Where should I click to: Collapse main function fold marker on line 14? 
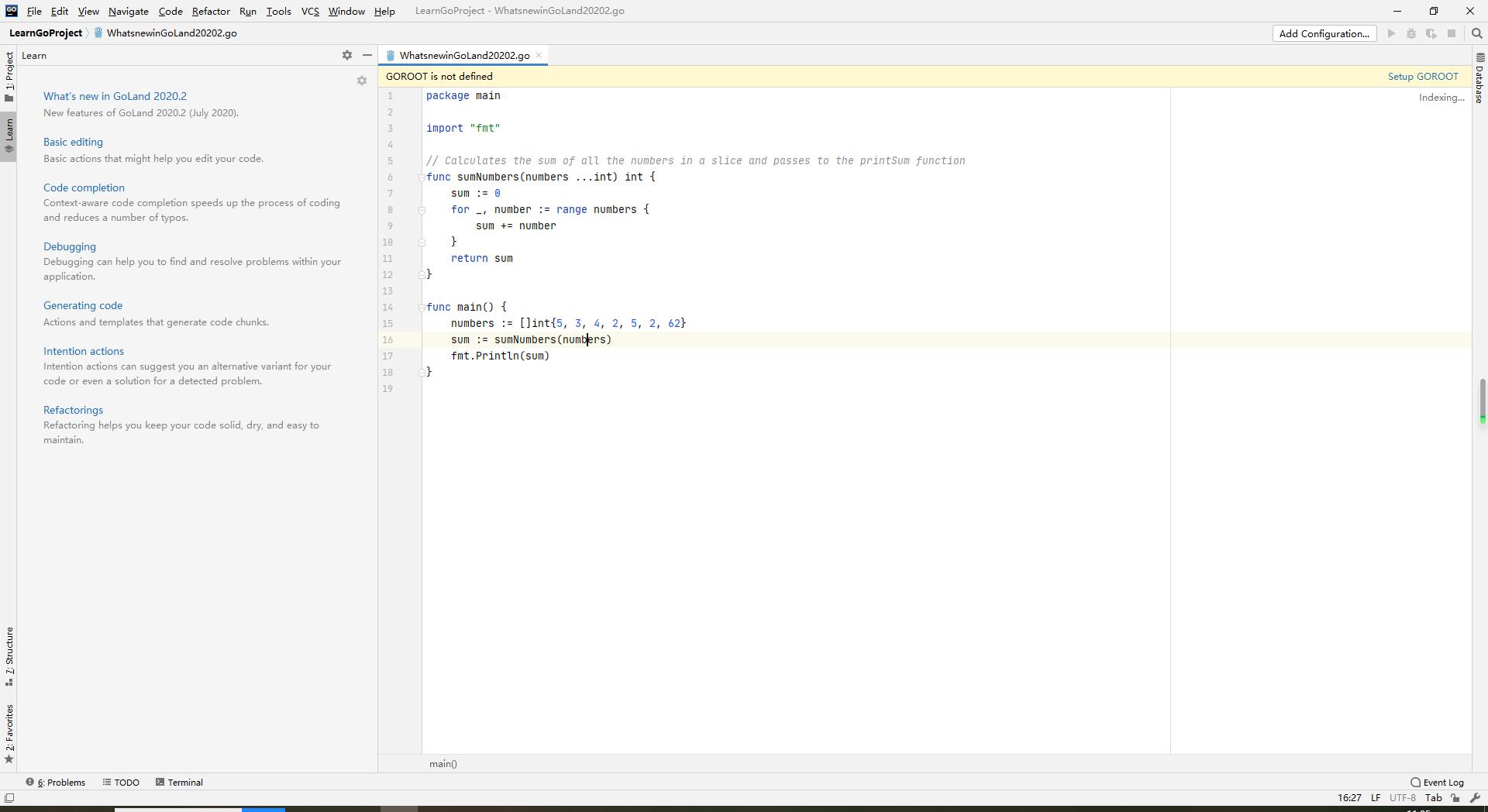(422, 308)
